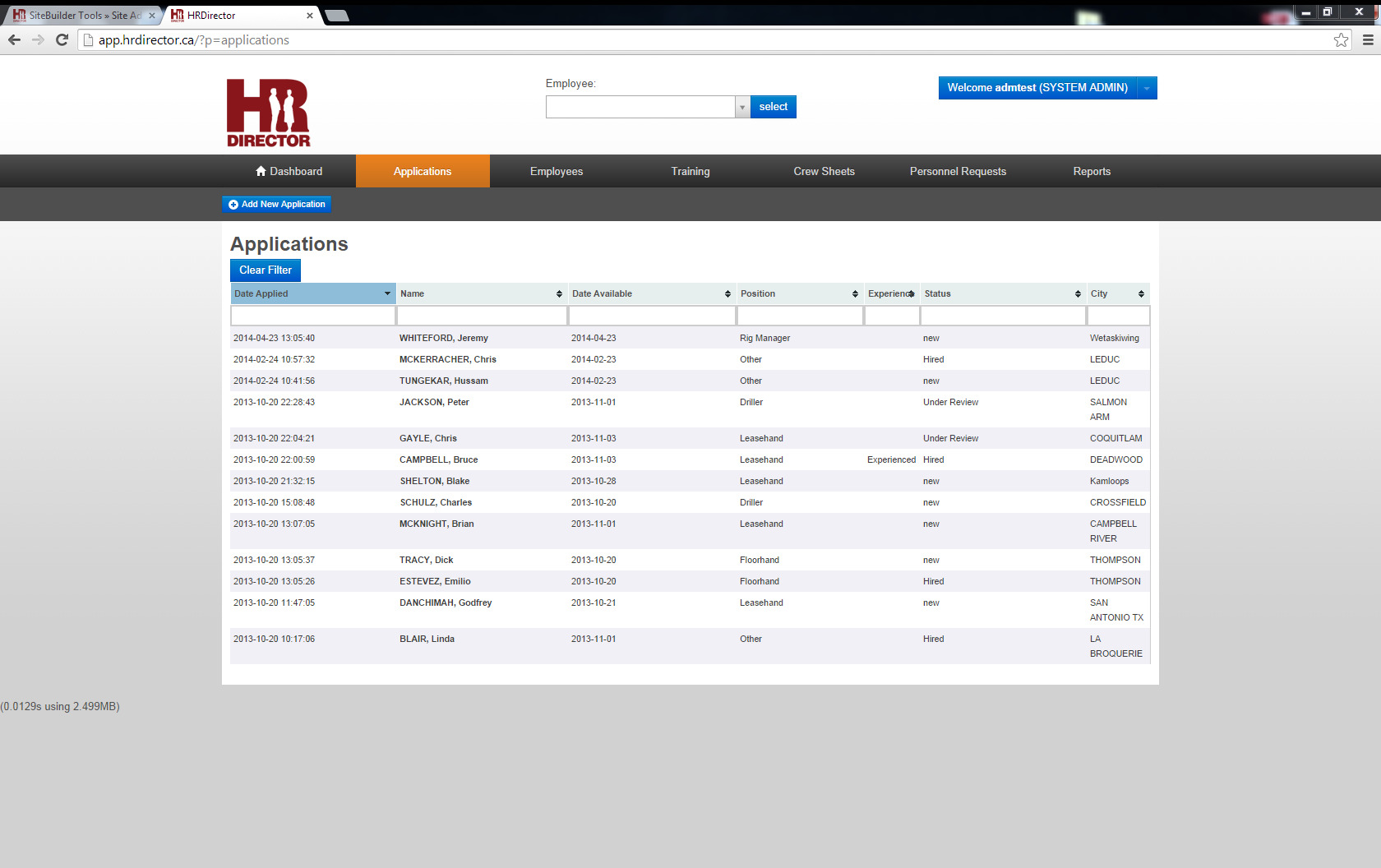The image size is (1381, 868).
Task: Select CAMPBELL, Bruce name cell
Action: click(x=439, y=459)
